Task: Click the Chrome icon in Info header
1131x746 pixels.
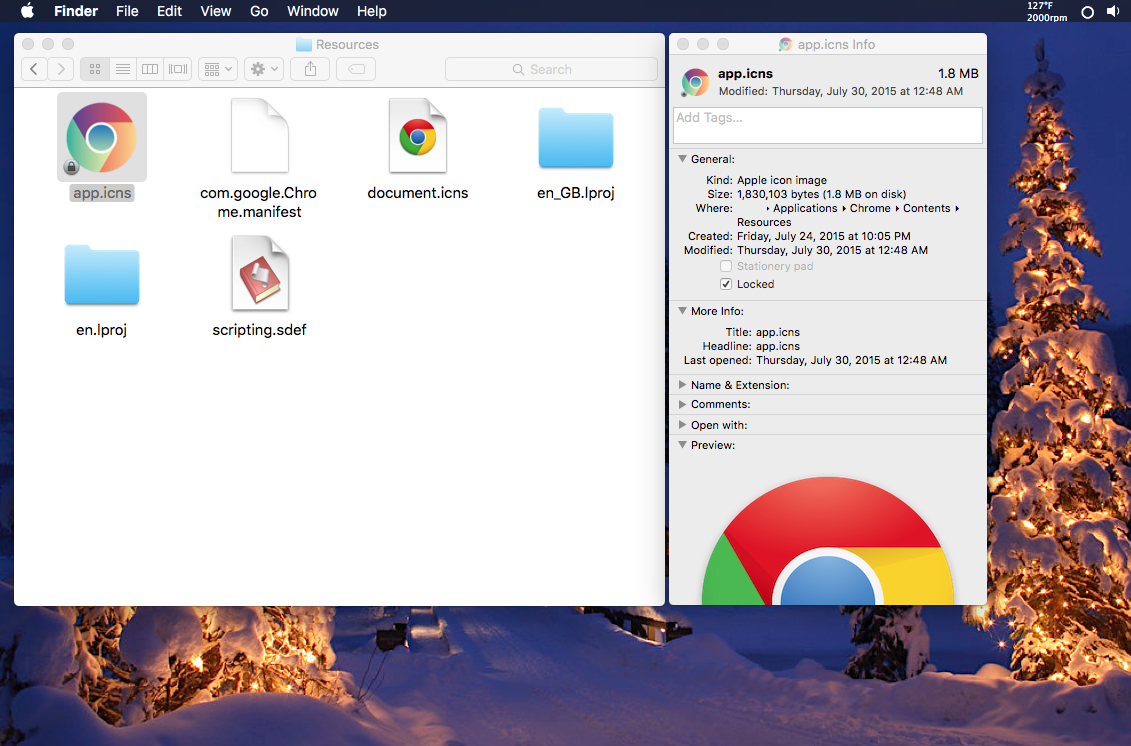Action: [695, 82]
